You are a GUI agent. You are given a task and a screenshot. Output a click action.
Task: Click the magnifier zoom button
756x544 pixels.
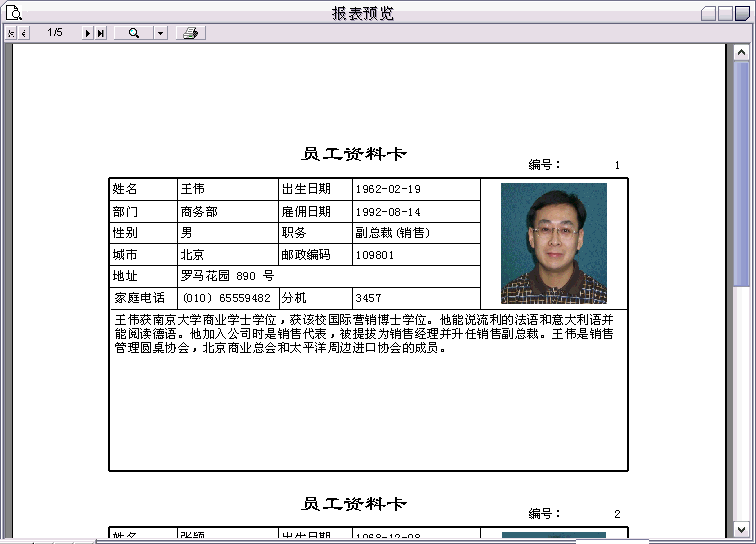[x=134, y=33]
